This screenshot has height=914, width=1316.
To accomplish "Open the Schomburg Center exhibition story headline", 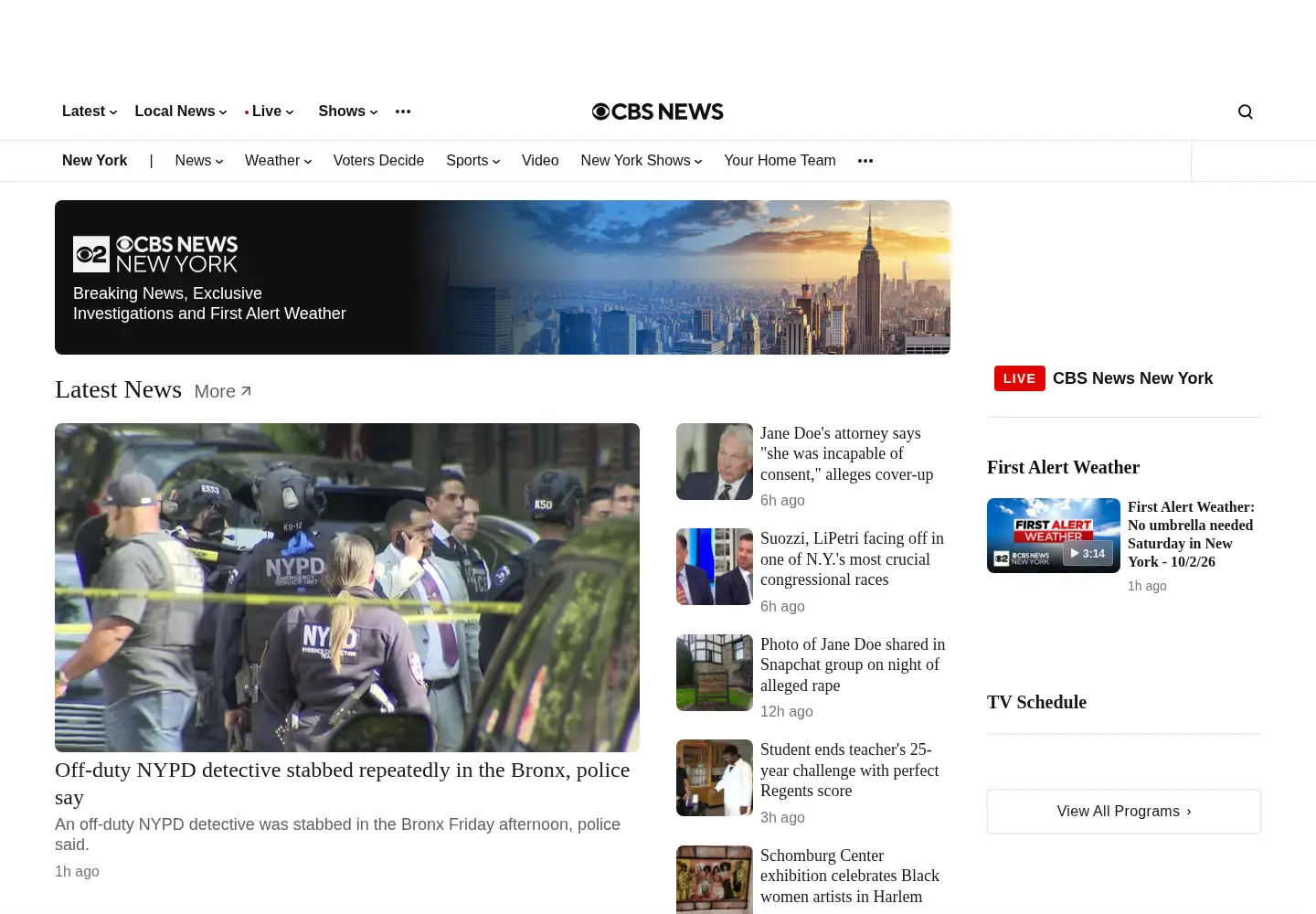I will pos(850,876).
